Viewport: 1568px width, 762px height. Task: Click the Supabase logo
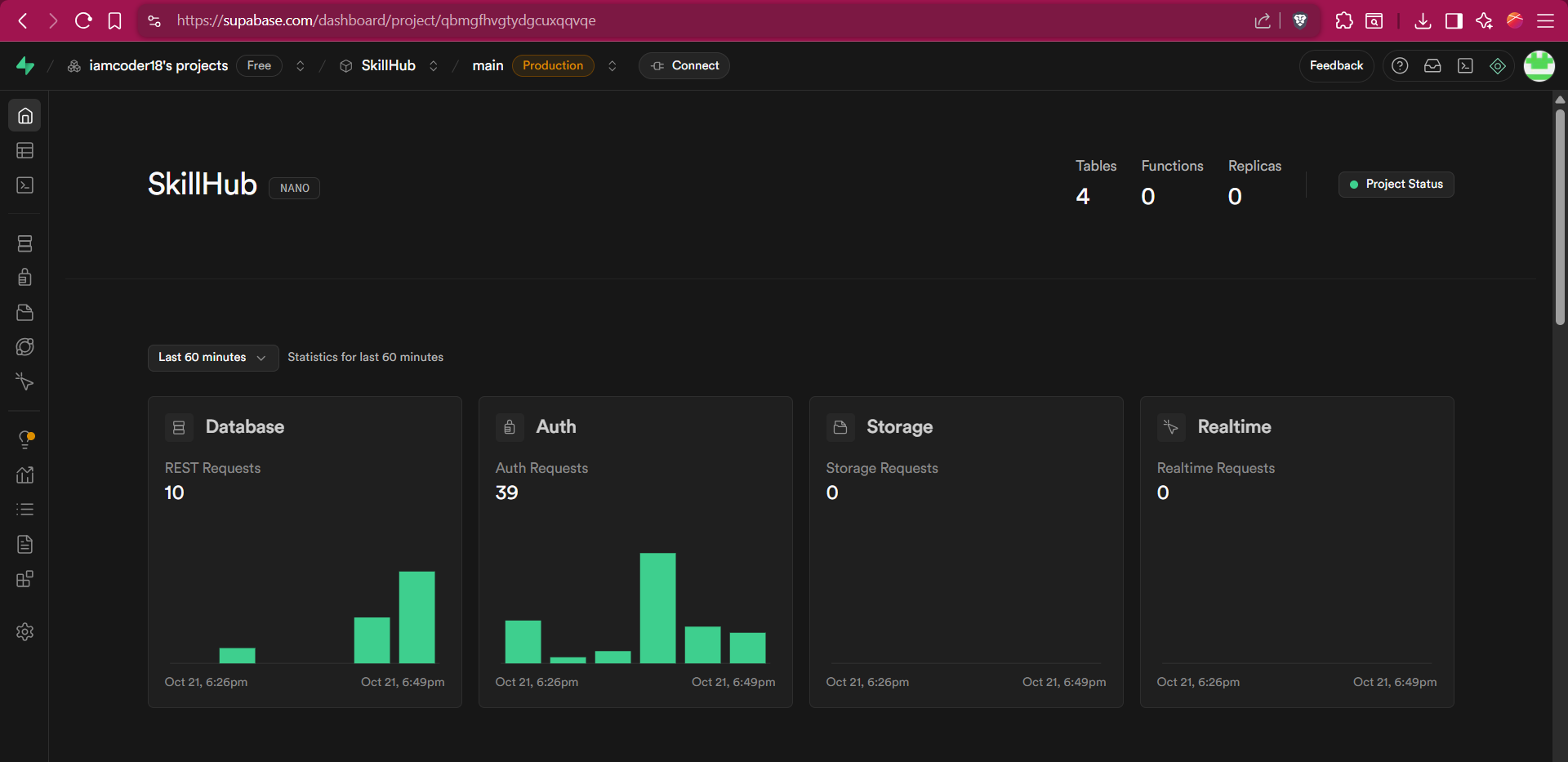tap(25, 65)
